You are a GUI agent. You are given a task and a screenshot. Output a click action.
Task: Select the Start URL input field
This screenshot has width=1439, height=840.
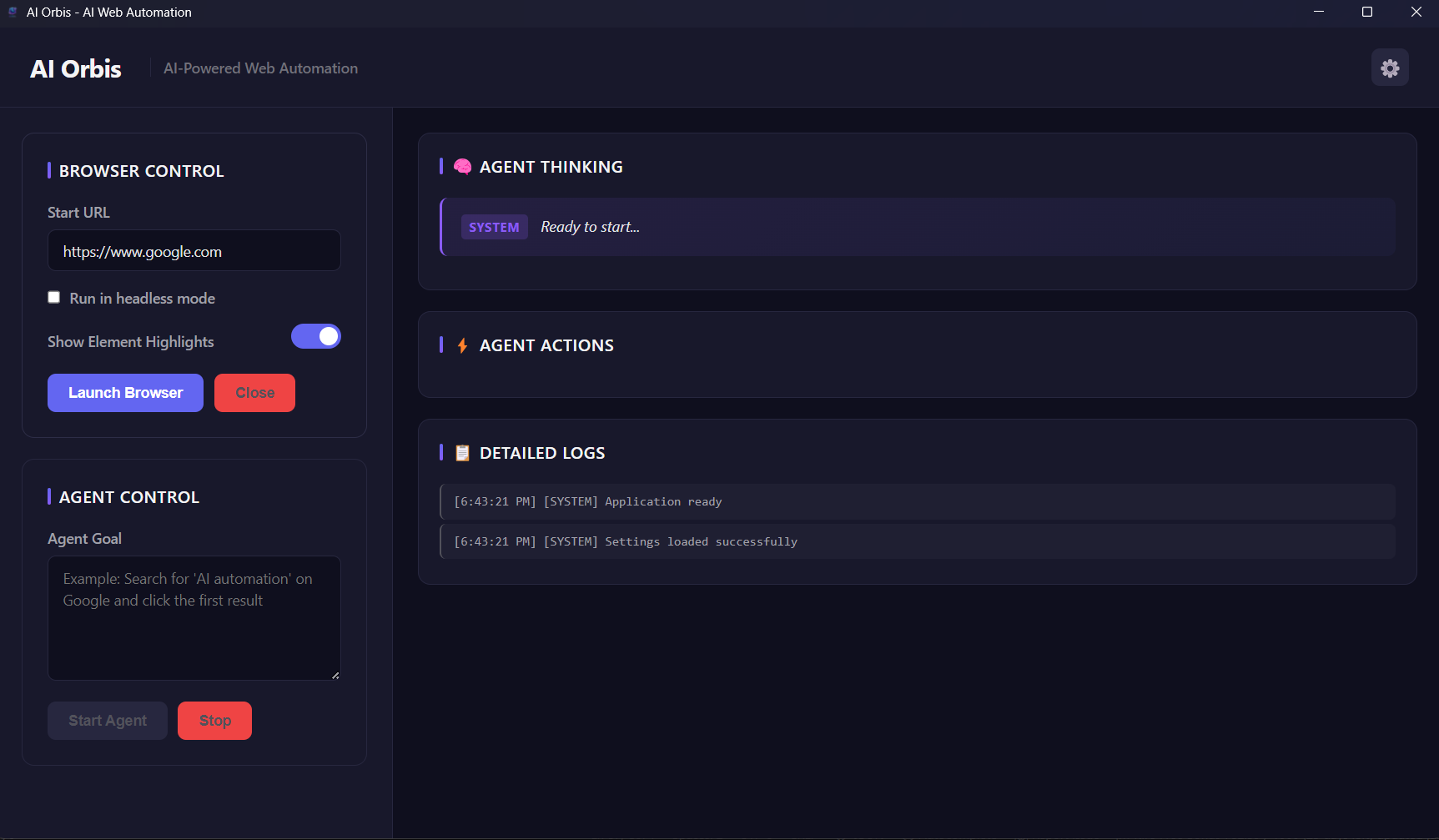coord(194,250)
